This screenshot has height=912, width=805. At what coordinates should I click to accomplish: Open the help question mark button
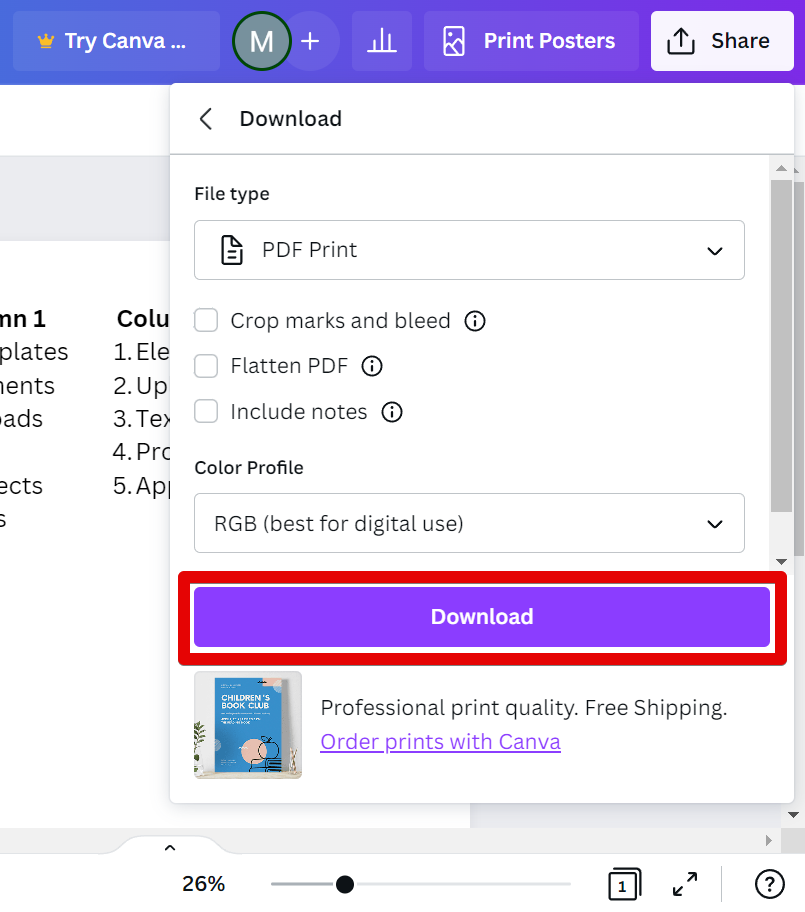click(769, 884)
